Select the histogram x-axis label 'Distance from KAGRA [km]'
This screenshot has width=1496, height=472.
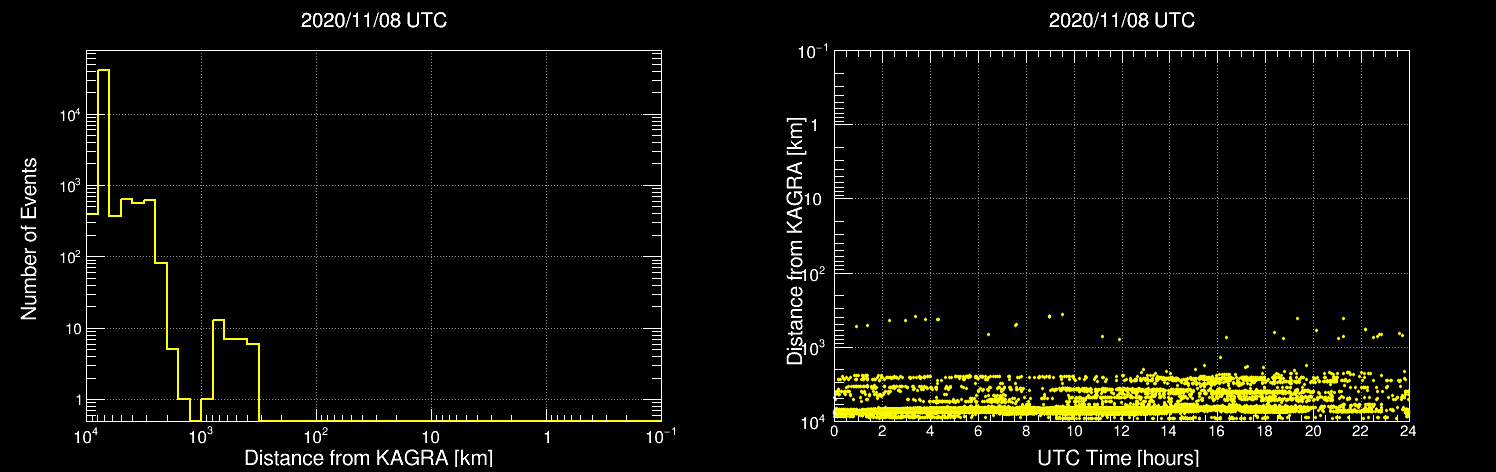(x=368, y=458)
